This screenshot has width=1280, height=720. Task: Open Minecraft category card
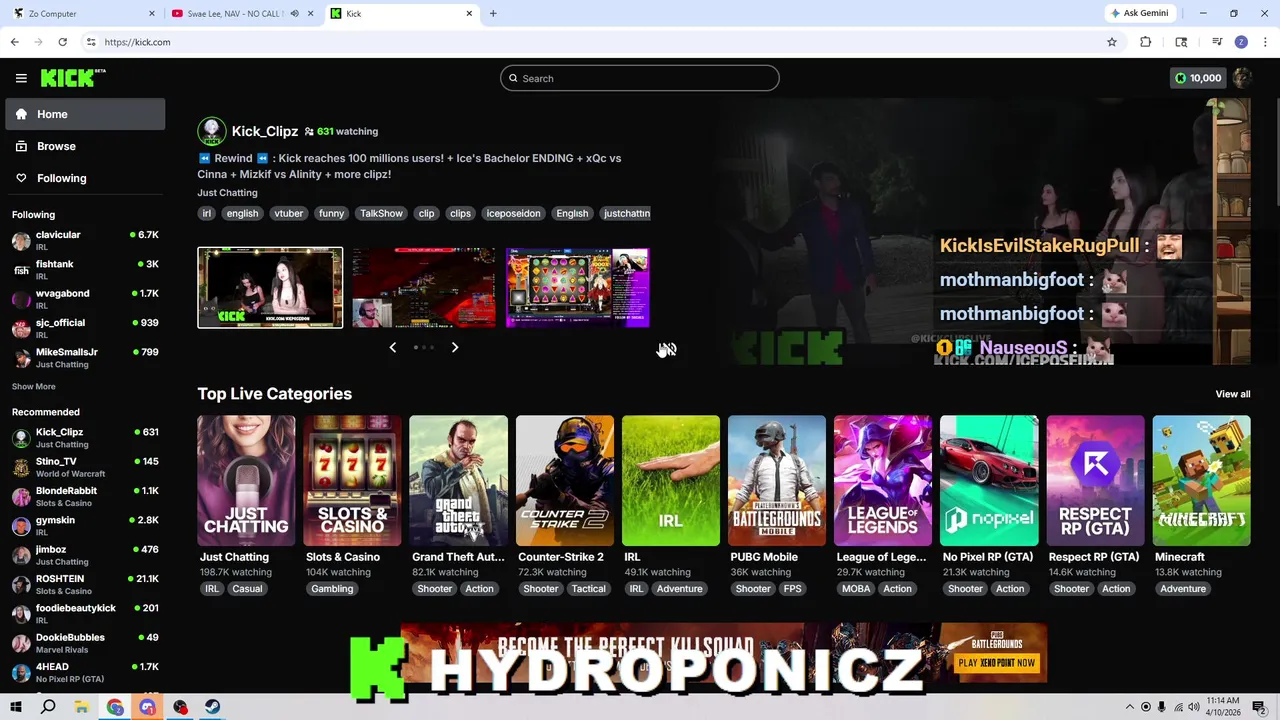[1201, 481]
